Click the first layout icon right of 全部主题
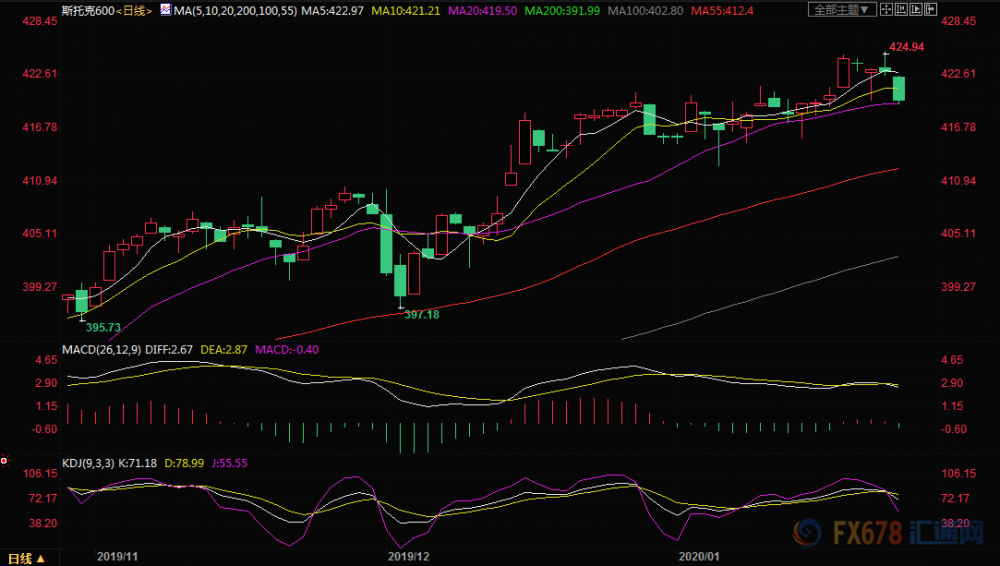The height and width of the screenshot is (566, 1000). (886, 10)
